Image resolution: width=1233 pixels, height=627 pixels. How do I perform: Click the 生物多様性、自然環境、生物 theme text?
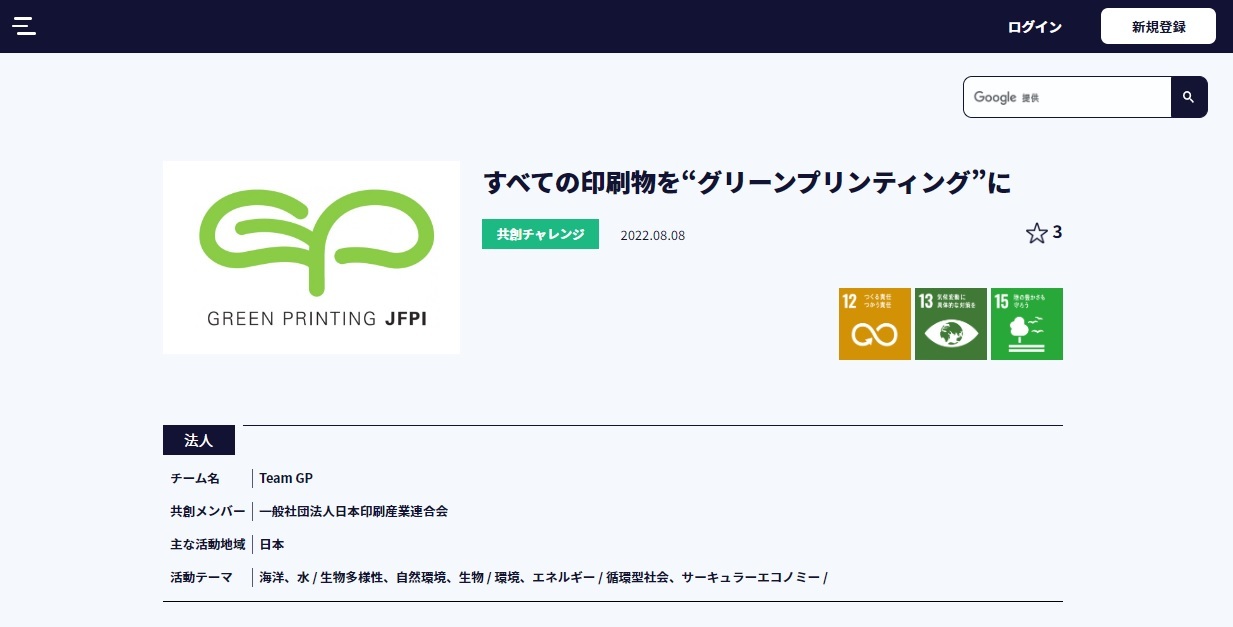tap(402, 577)
